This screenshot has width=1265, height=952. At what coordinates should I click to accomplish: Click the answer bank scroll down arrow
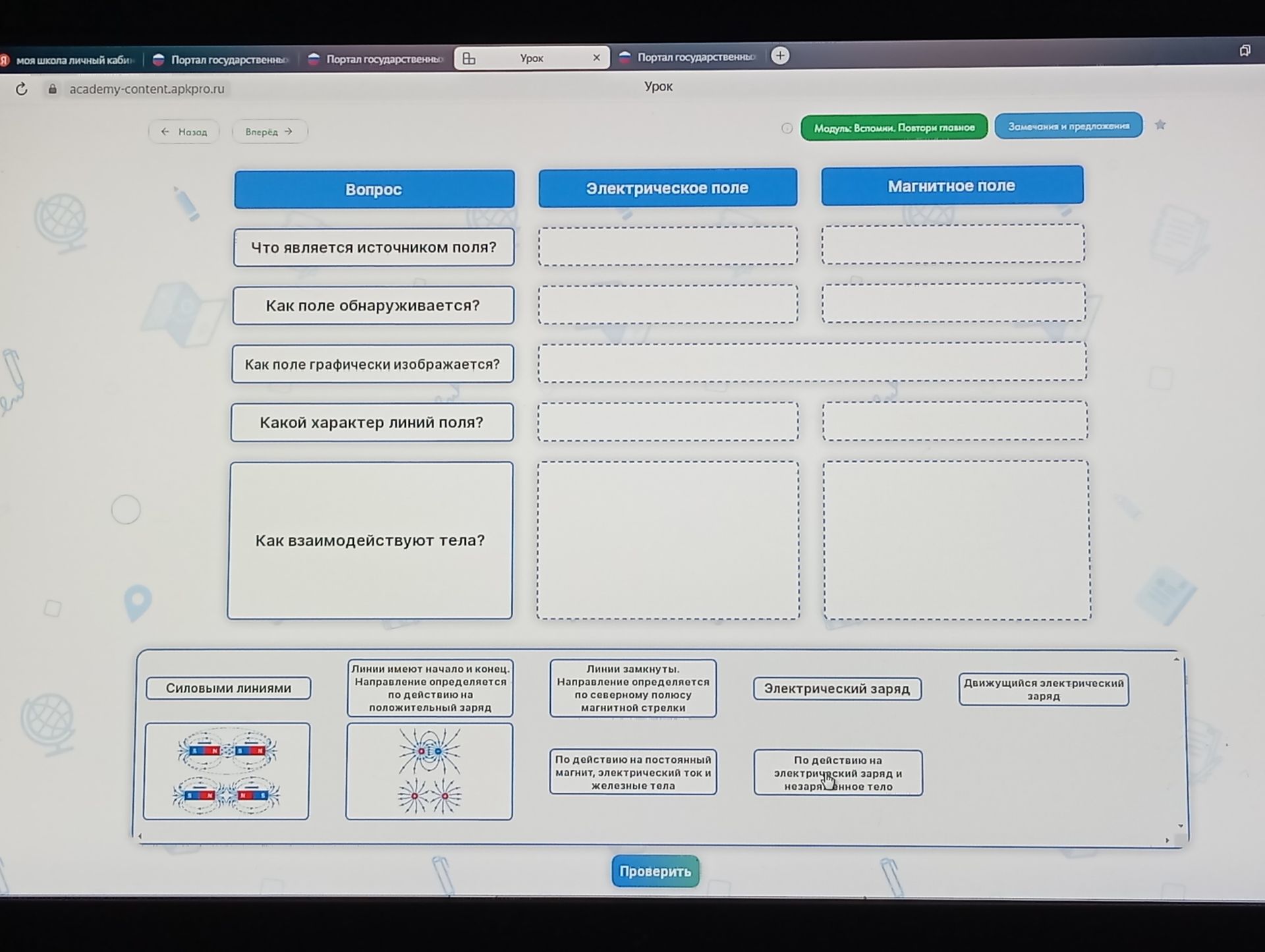pyautogui.click(x=1180, y=826)
